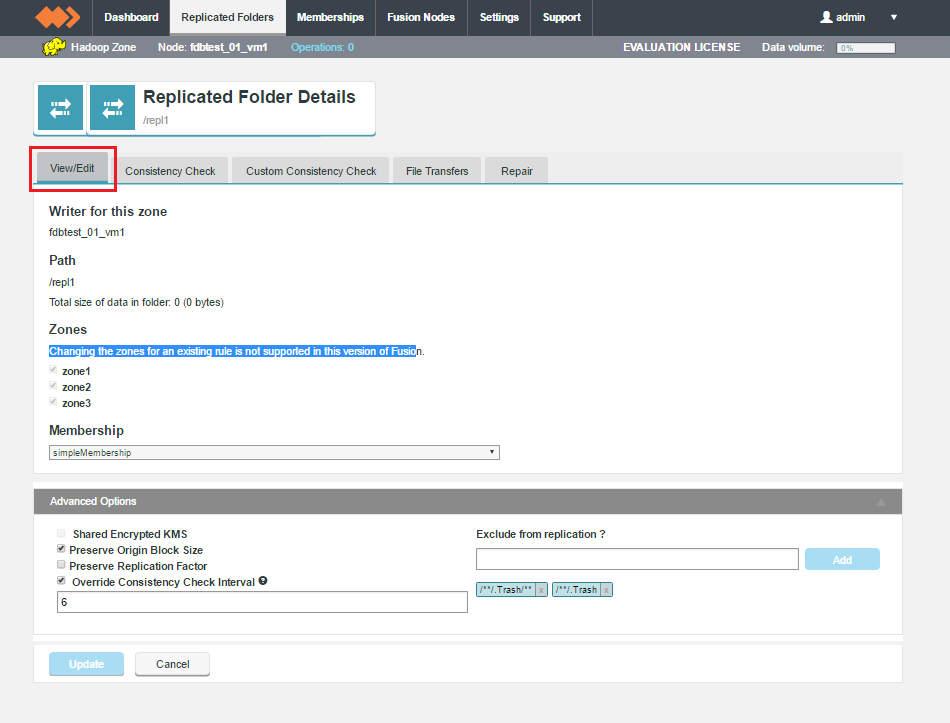Toggle the zone2 checkbox

coord(53,385)
